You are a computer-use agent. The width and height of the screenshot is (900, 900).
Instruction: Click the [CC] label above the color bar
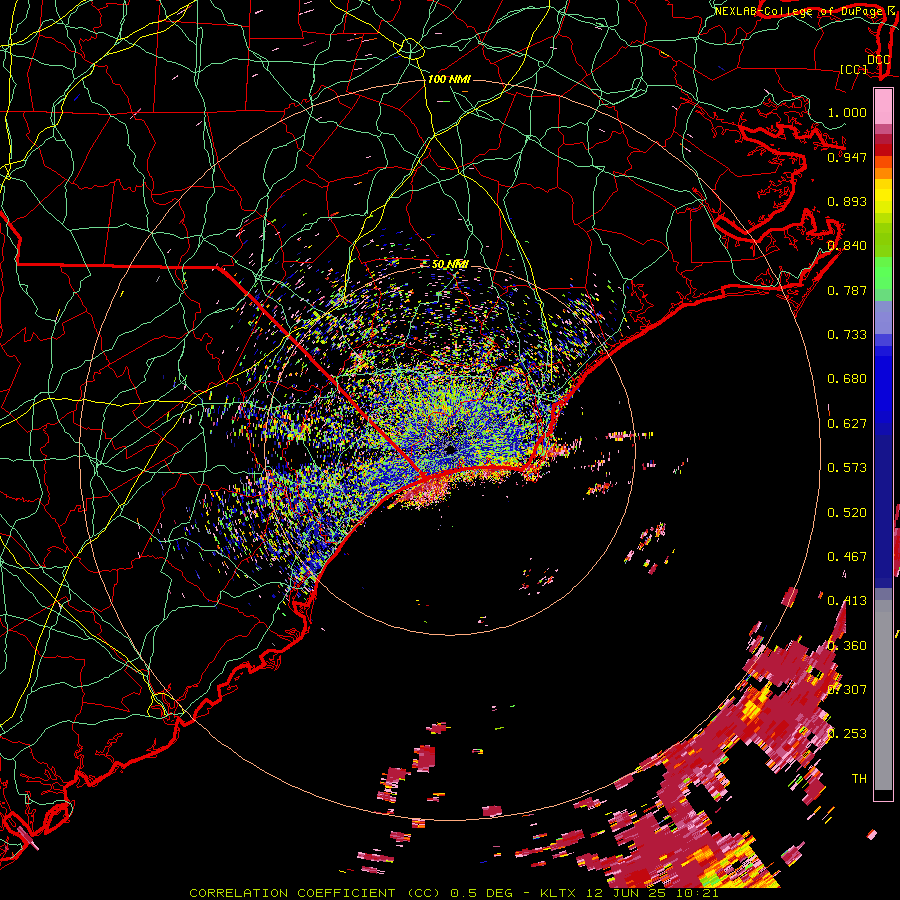853,69
